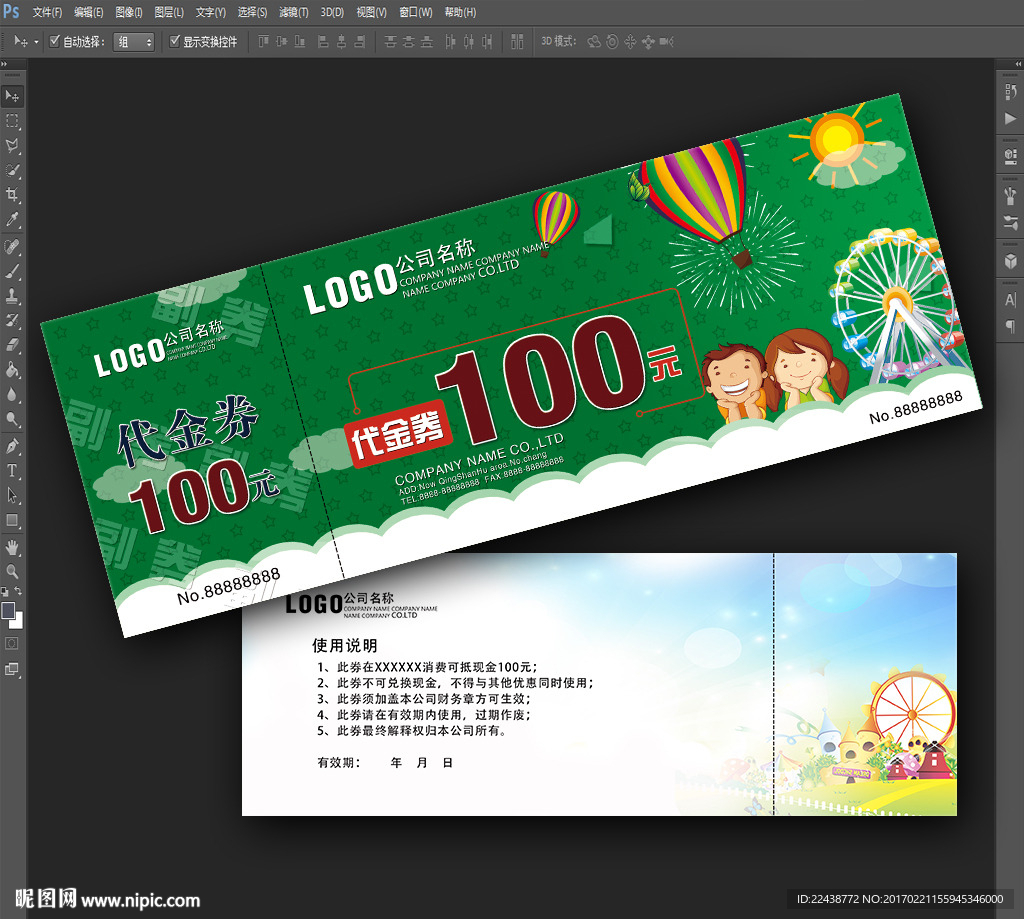
Task: Select the Hand tool
Action: [x=12, y=547]
